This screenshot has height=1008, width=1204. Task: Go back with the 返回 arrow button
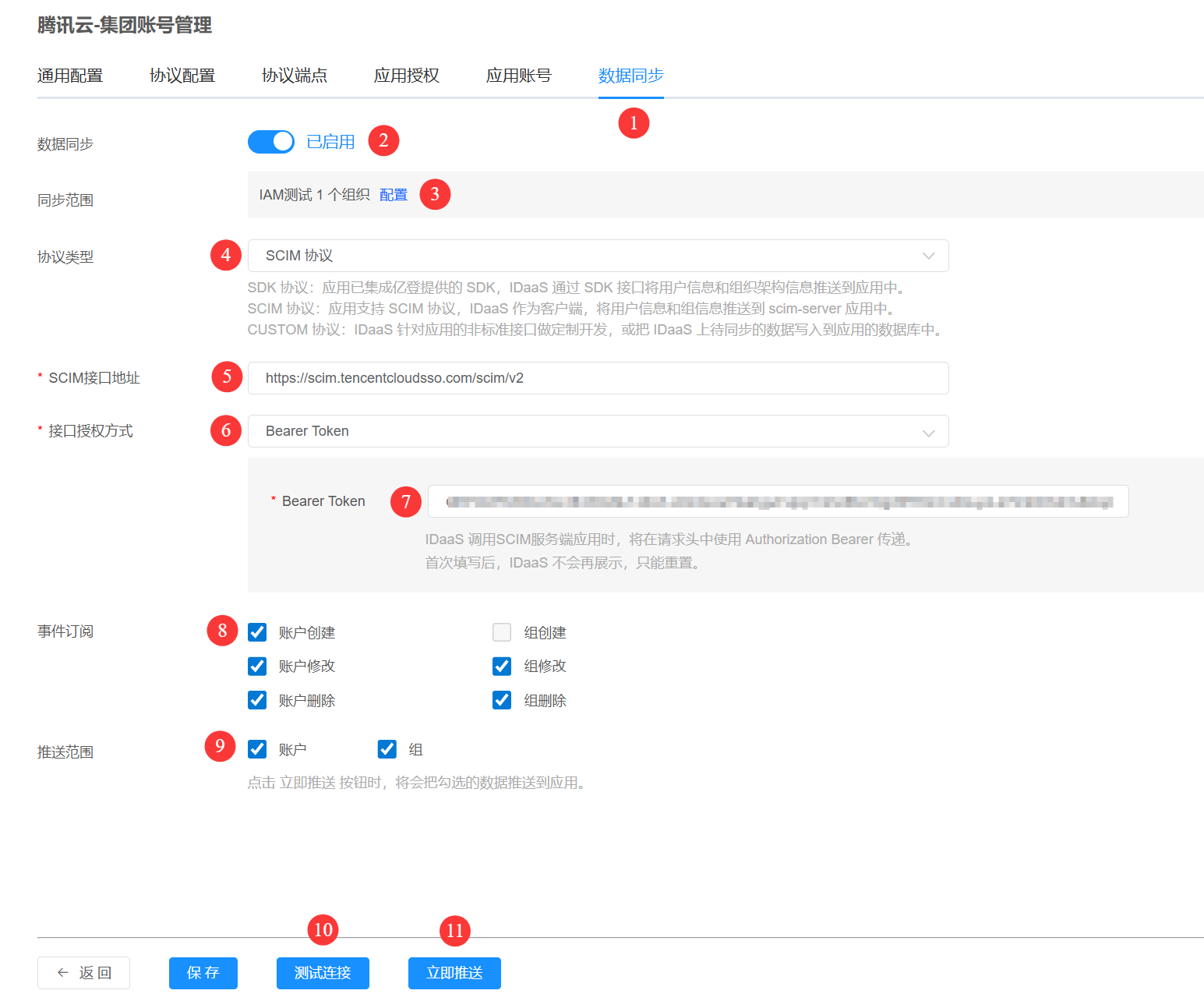83,973
